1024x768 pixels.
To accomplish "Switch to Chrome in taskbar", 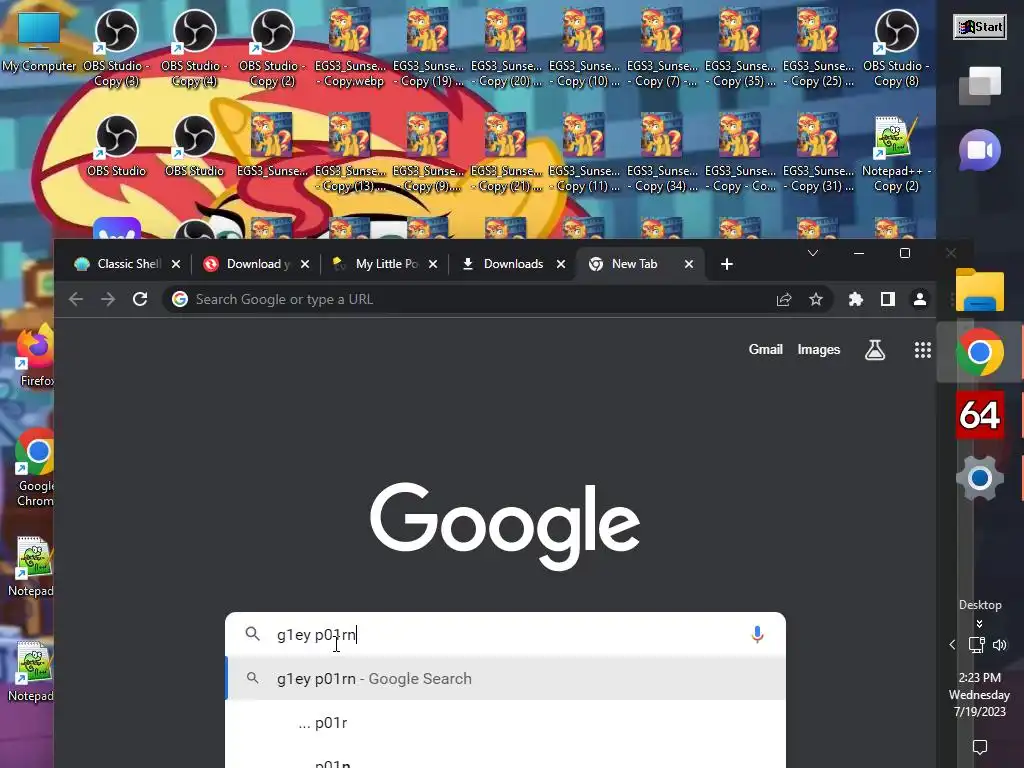I will [980, 352].
